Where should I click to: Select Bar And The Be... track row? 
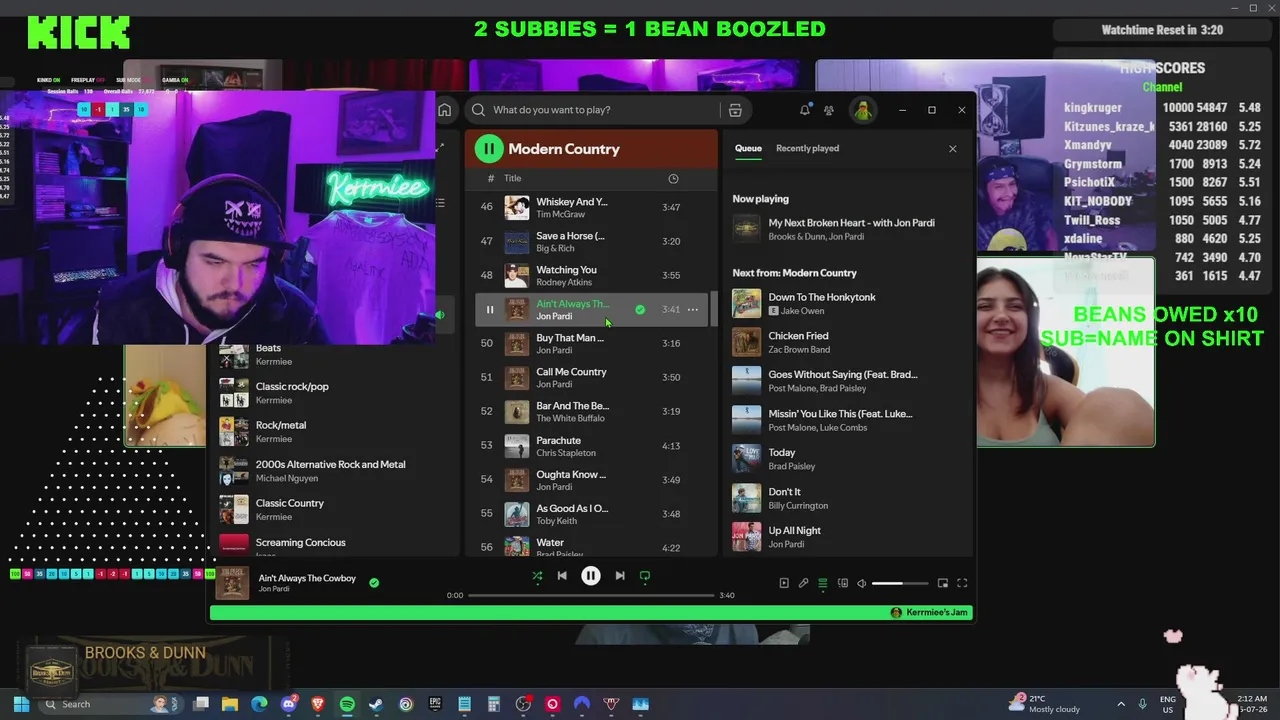(592, 412)
